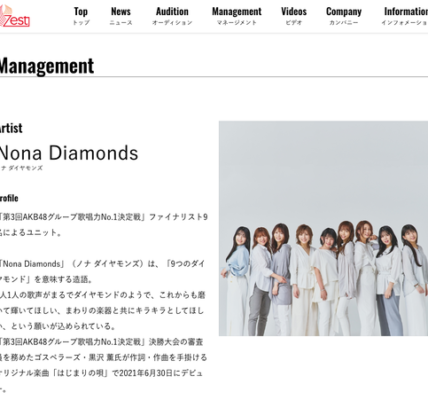Click the Profile section heading
The width and height of the screenshot is (428, 400).
9,198
